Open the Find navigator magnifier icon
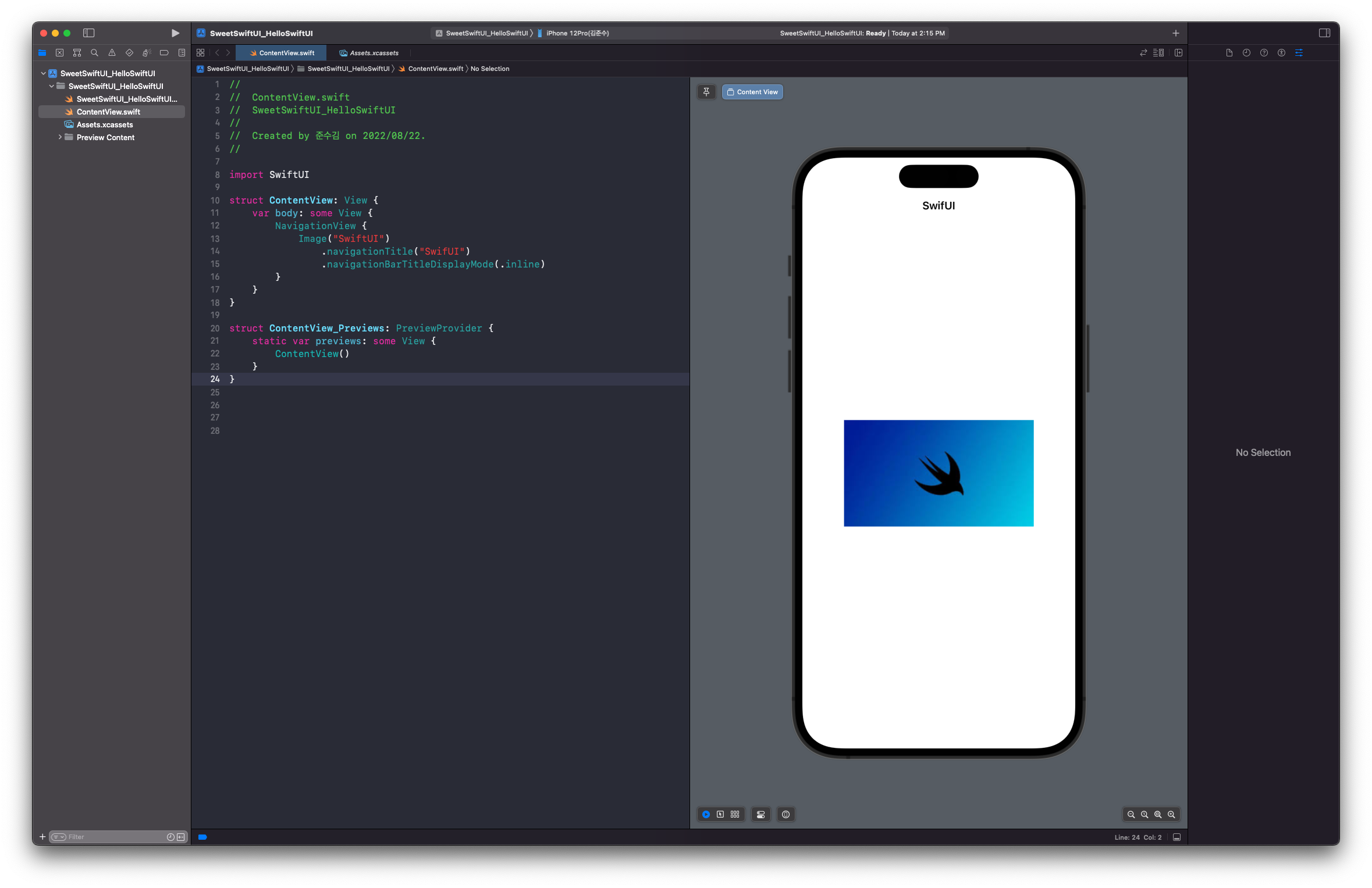 click(94, 53)
